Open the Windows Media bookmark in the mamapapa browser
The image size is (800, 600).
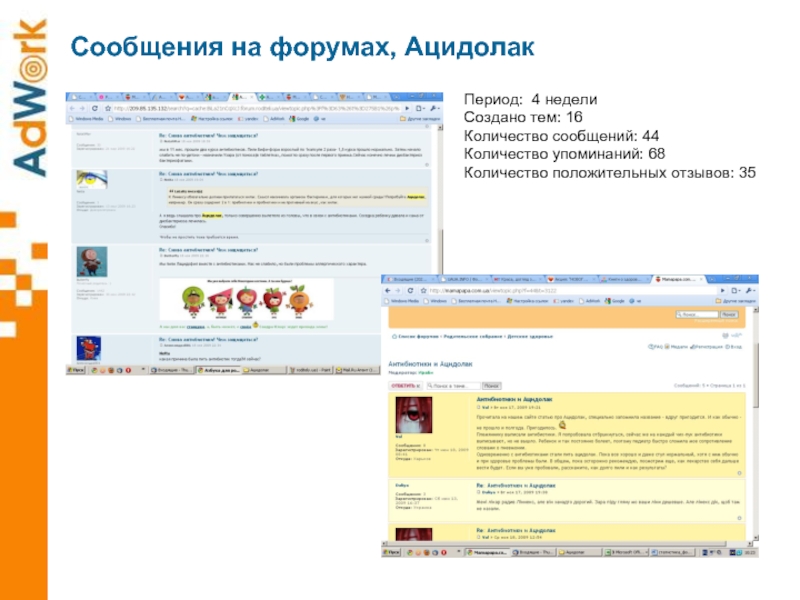(x=401, y=301)
